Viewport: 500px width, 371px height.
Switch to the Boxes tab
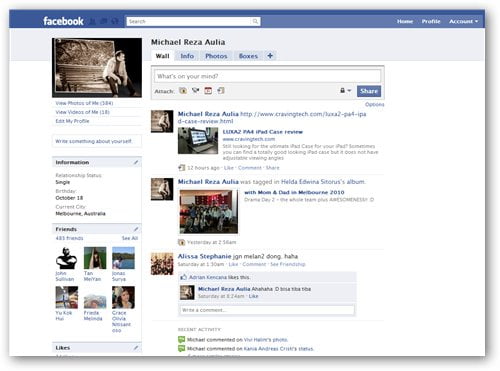248,56
